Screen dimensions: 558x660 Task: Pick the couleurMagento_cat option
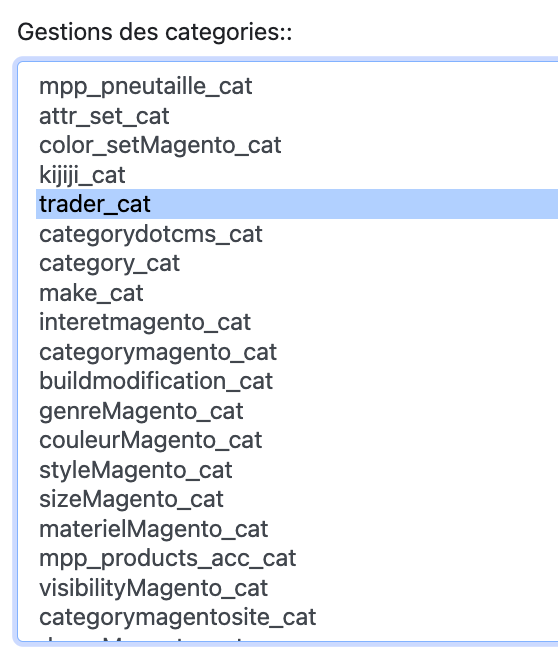click(297, 440)
